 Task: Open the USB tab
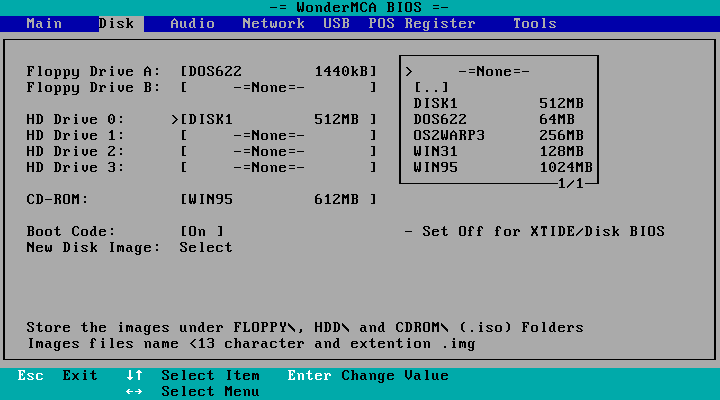pos(337,23)
